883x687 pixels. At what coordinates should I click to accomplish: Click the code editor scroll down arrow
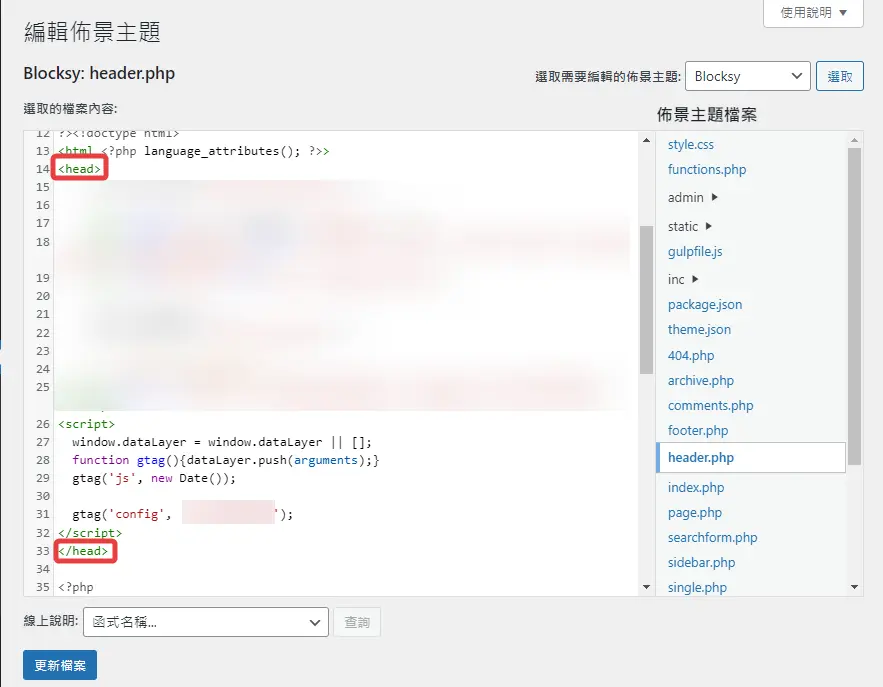pyautogui.click(x=646, y=587)
